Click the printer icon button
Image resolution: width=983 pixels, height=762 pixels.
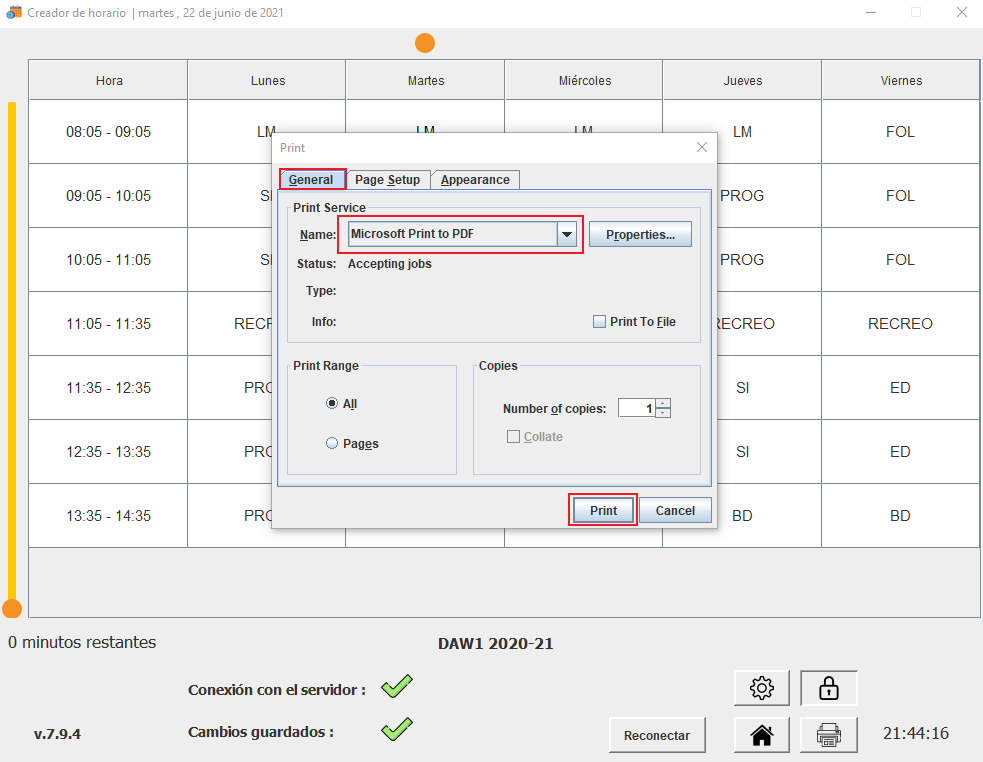(x=828, y=735)
